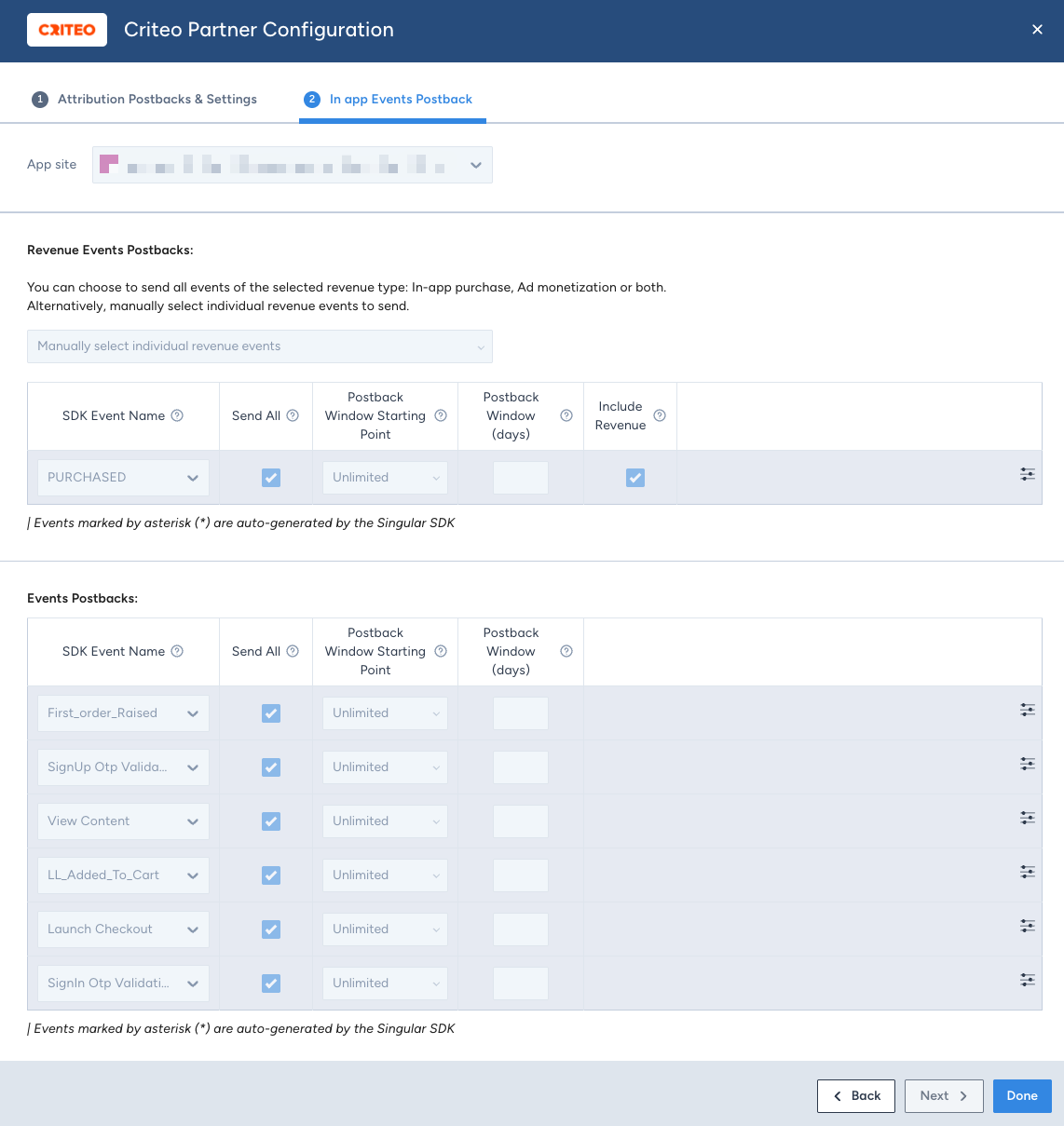Toggle Send All for SignIn Otp Validation
This screenshot has width=1064, height=1126.
coord(271,984)
